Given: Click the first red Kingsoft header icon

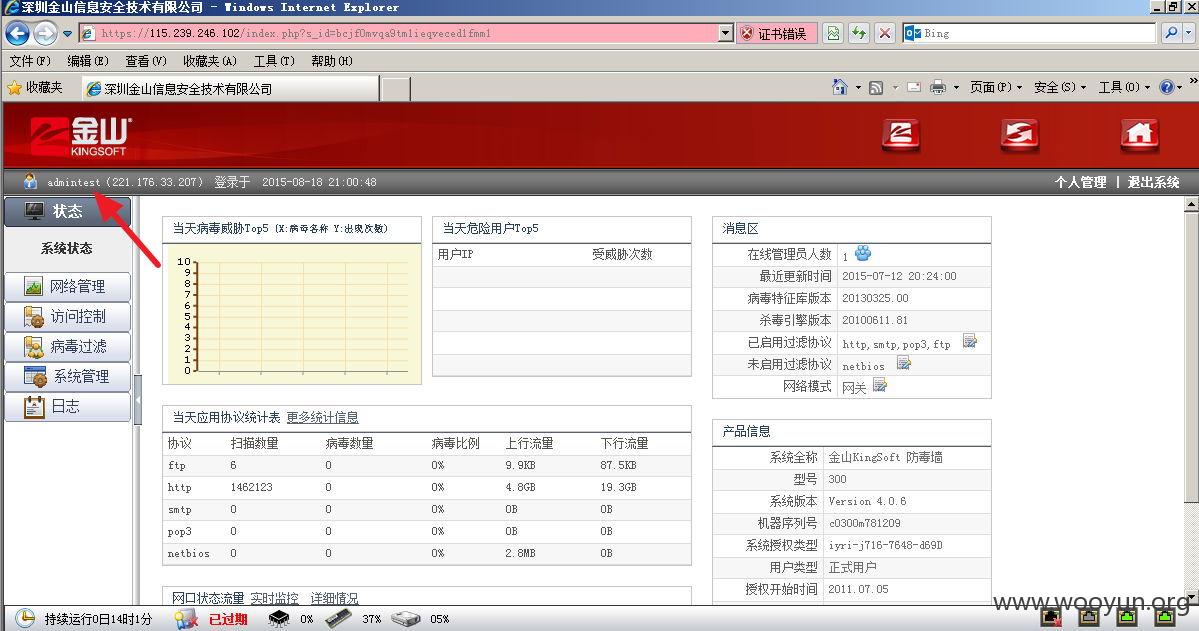Looking at the screenshot, I should click(901, 135).
